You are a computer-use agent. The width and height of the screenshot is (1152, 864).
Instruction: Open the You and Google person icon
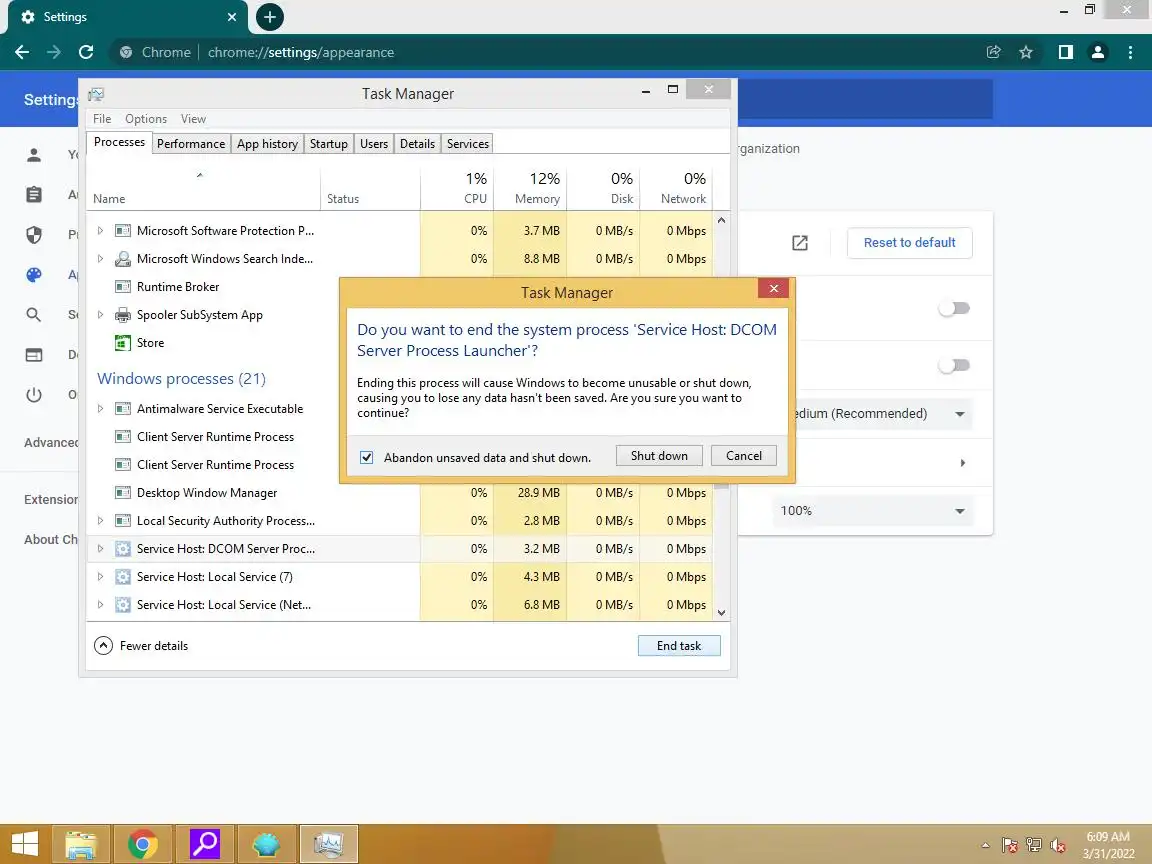(x=34, y=155)
